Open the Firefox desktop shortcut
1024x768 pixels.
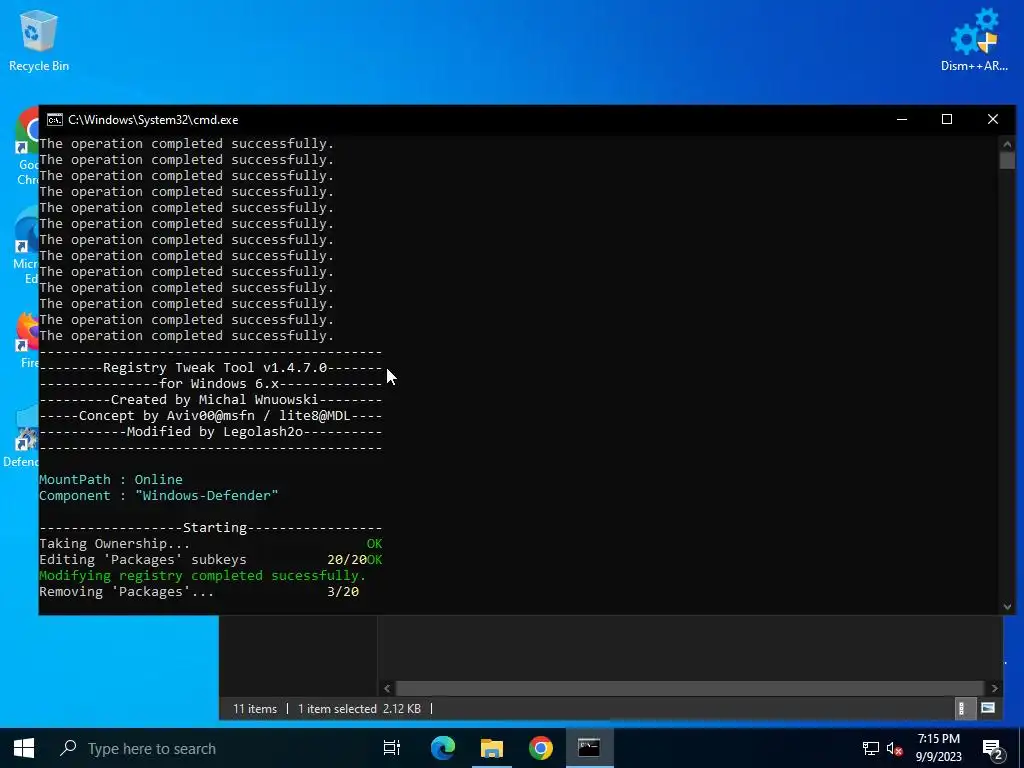pos(27,340)
